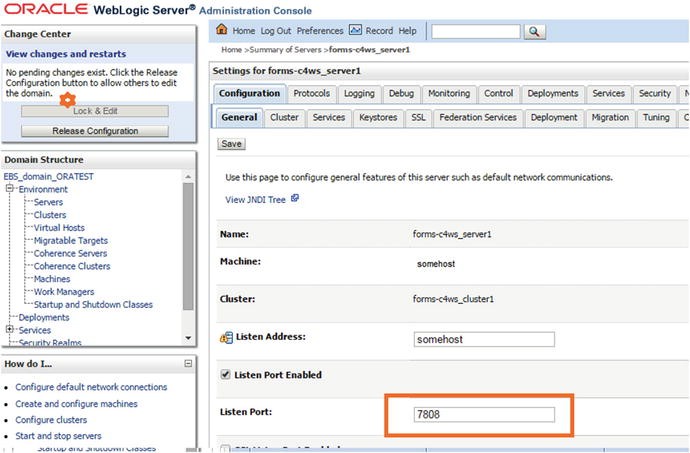The width and height of the screenshot is (690, 453).
Task: Select Deployments in the domain tree
Action: point(44,317)
